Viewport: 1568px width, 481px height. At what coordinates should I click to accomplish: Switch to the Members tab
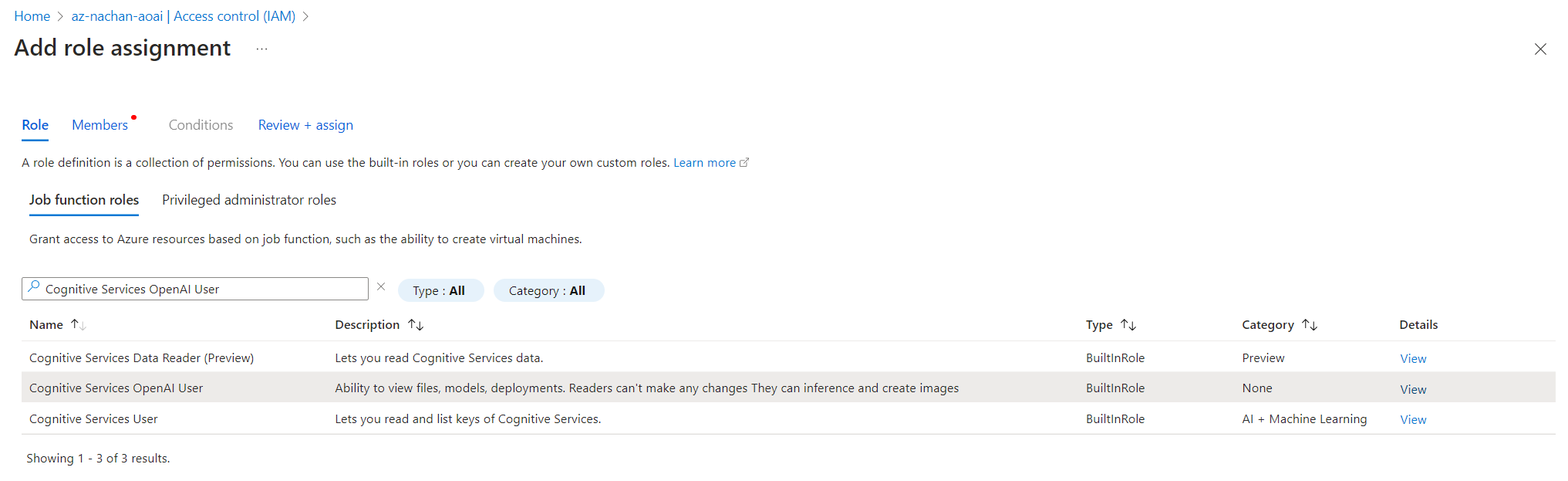coord(100,125)
